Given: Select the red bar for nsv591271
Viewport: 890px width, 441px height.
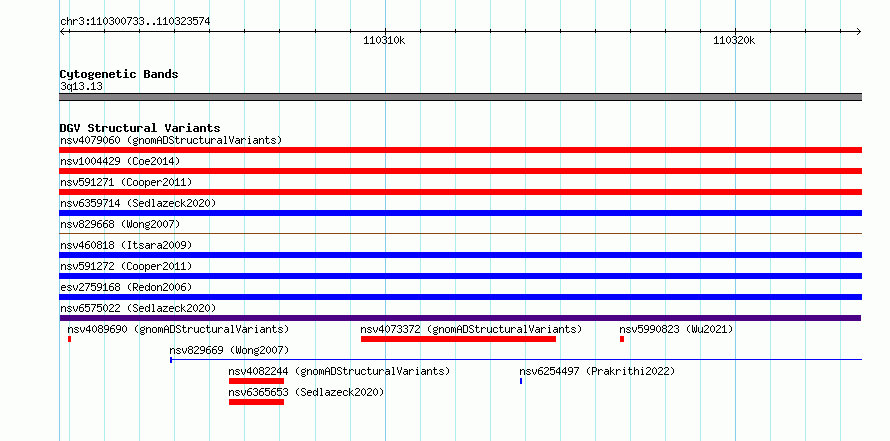Looking at the screenshot, I should click(460, 192).
